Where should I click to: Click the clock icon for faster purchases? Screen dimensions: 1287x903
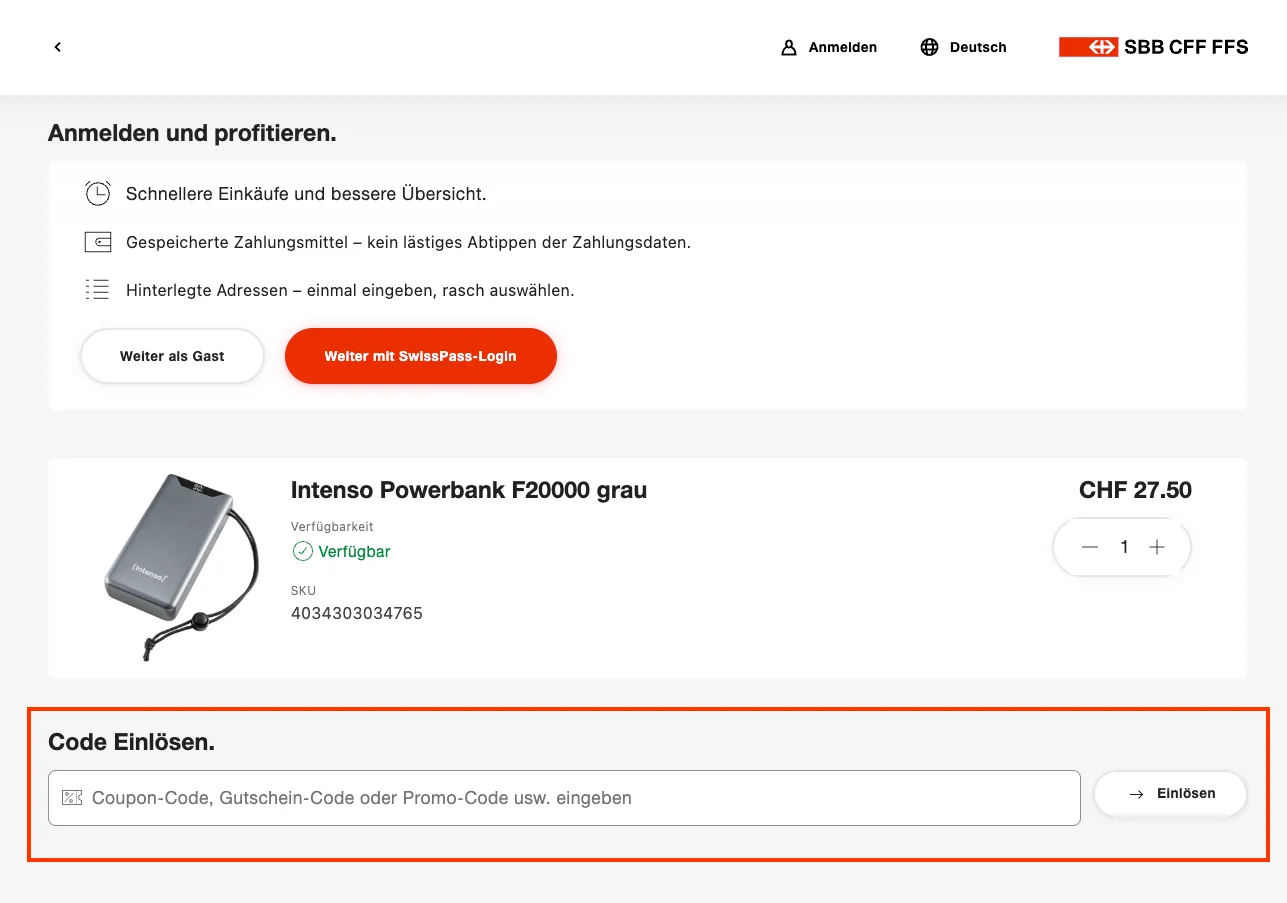tap(98, 193)
